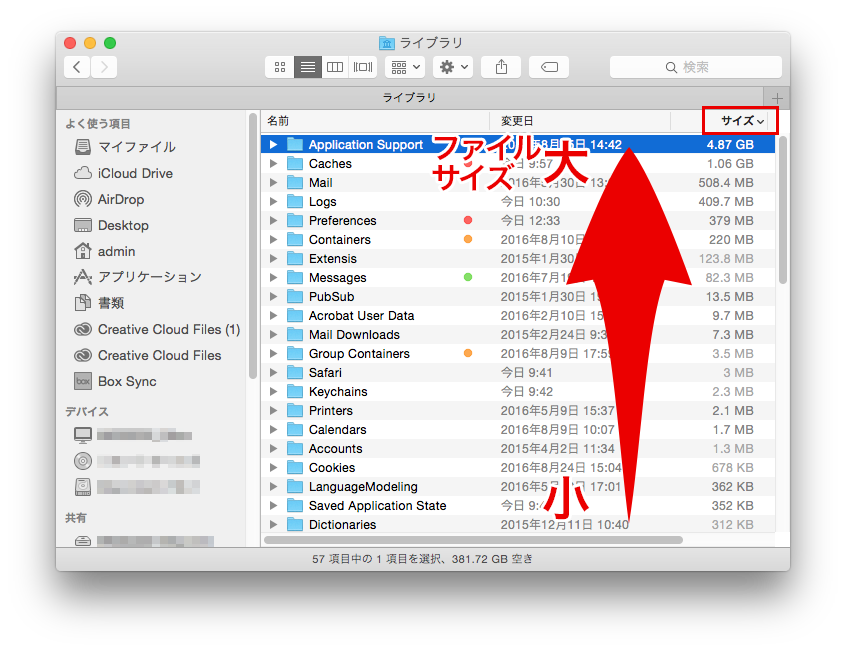Select the Messages folder icon

pos(295,277)
